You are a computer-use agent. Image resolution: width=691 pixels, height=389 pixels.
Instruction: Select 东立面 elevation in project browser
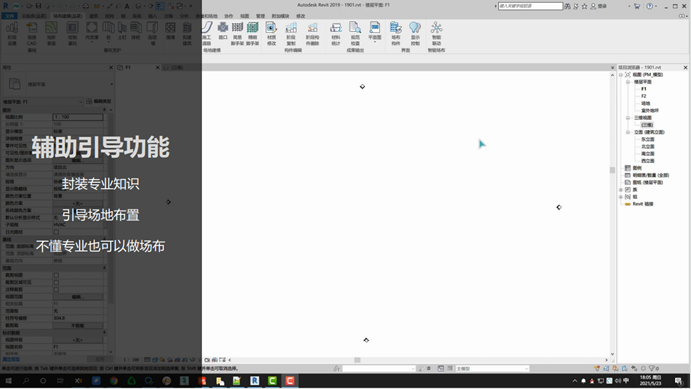648,139
